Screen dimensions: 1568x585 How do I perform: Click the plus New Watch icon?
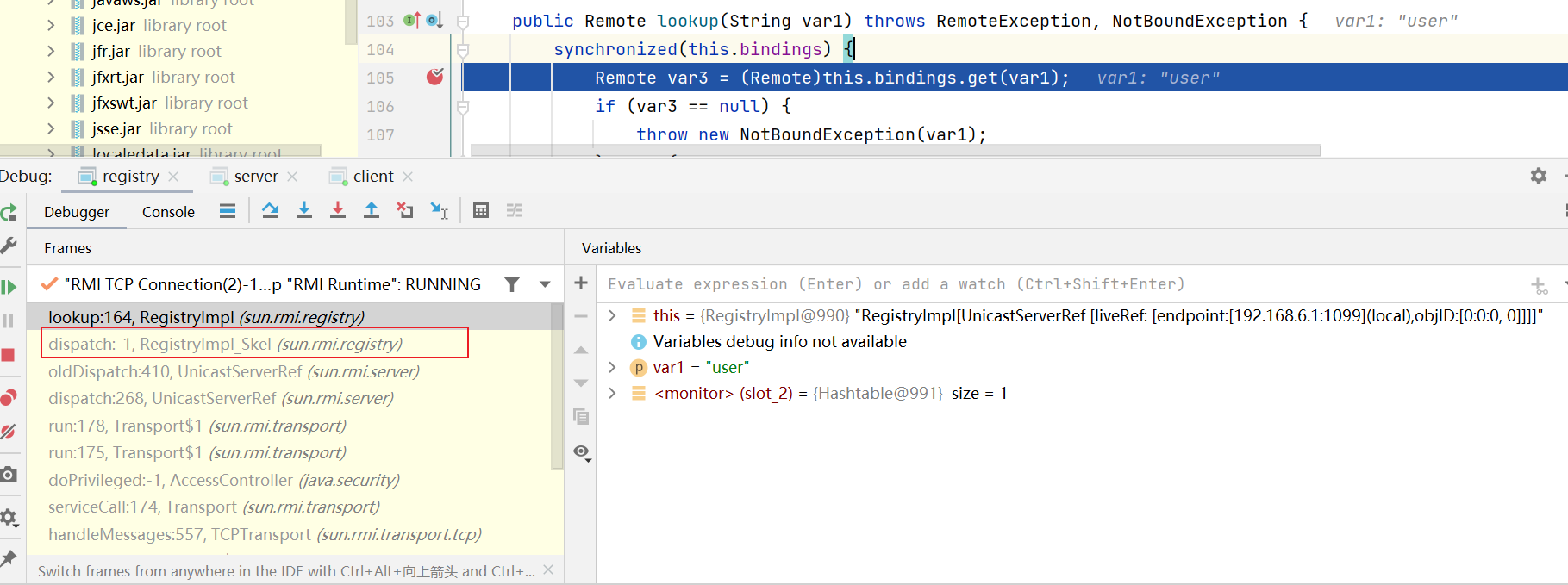(x=581, y=283)
